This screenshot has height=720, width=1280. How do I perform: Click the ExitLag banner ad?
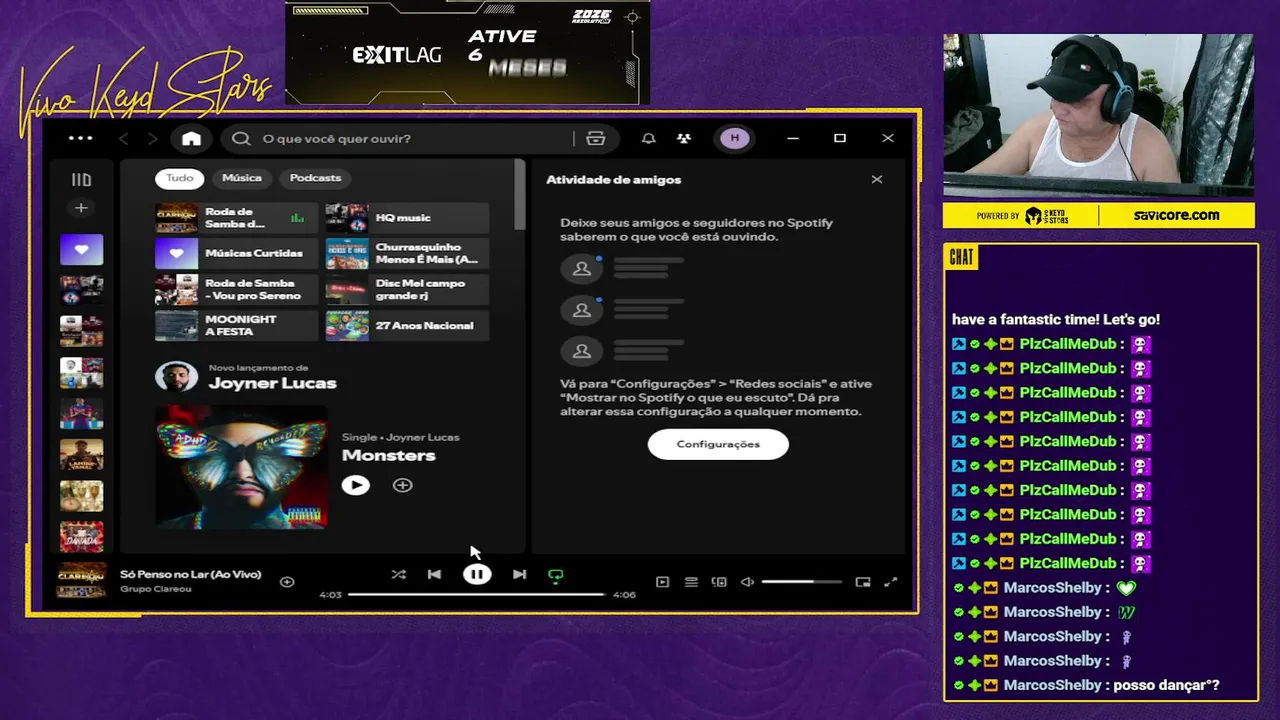[x=467, y=52]
